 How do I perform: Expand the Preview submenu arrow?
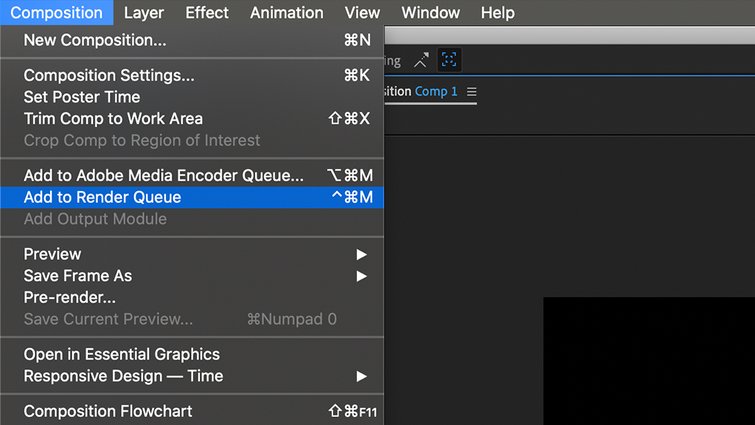tap(362, 254)
